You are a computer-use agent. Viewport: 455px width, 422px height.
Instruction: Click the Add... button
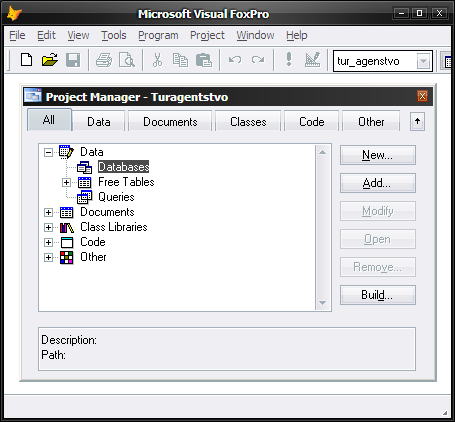pos(378,183)
